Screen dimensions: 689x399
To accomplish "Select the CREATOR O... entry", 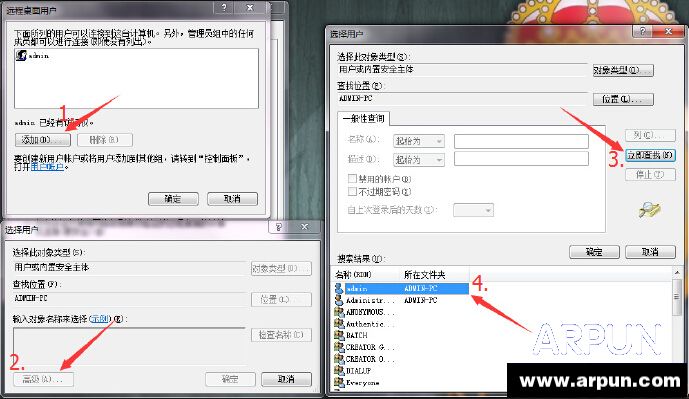I will pyautogui.click(x=370, y=359).
